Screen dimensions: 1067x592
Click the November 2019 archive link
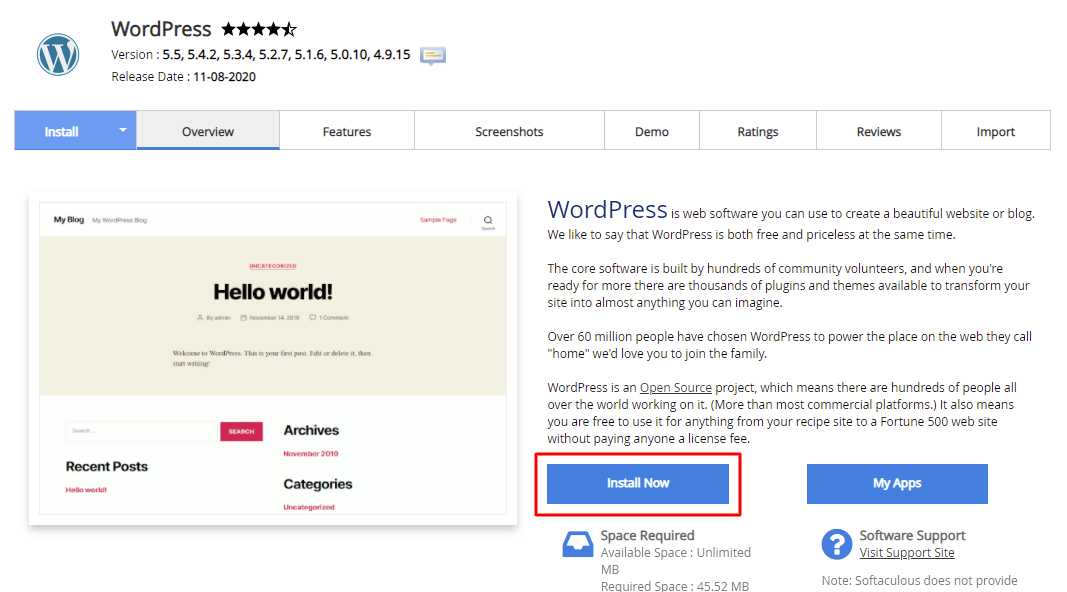[311, 453]
